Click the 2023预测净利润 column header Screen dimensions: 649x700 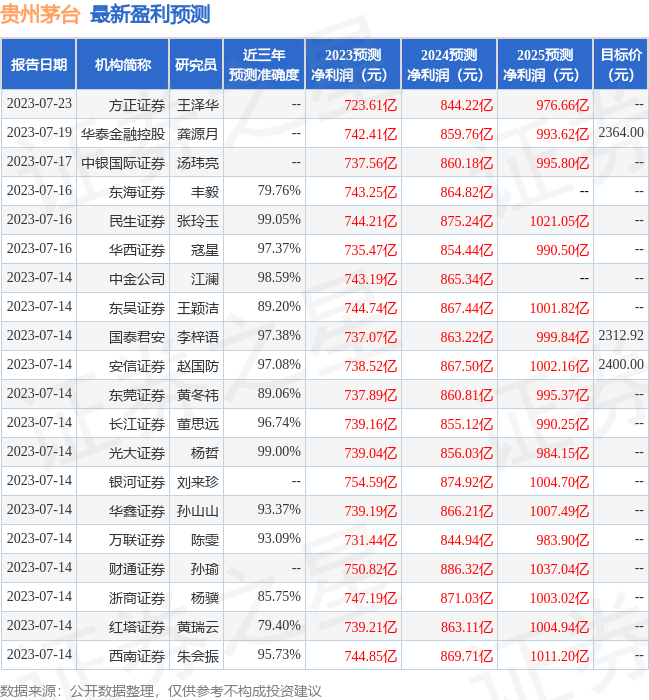[x=353, y=65]
